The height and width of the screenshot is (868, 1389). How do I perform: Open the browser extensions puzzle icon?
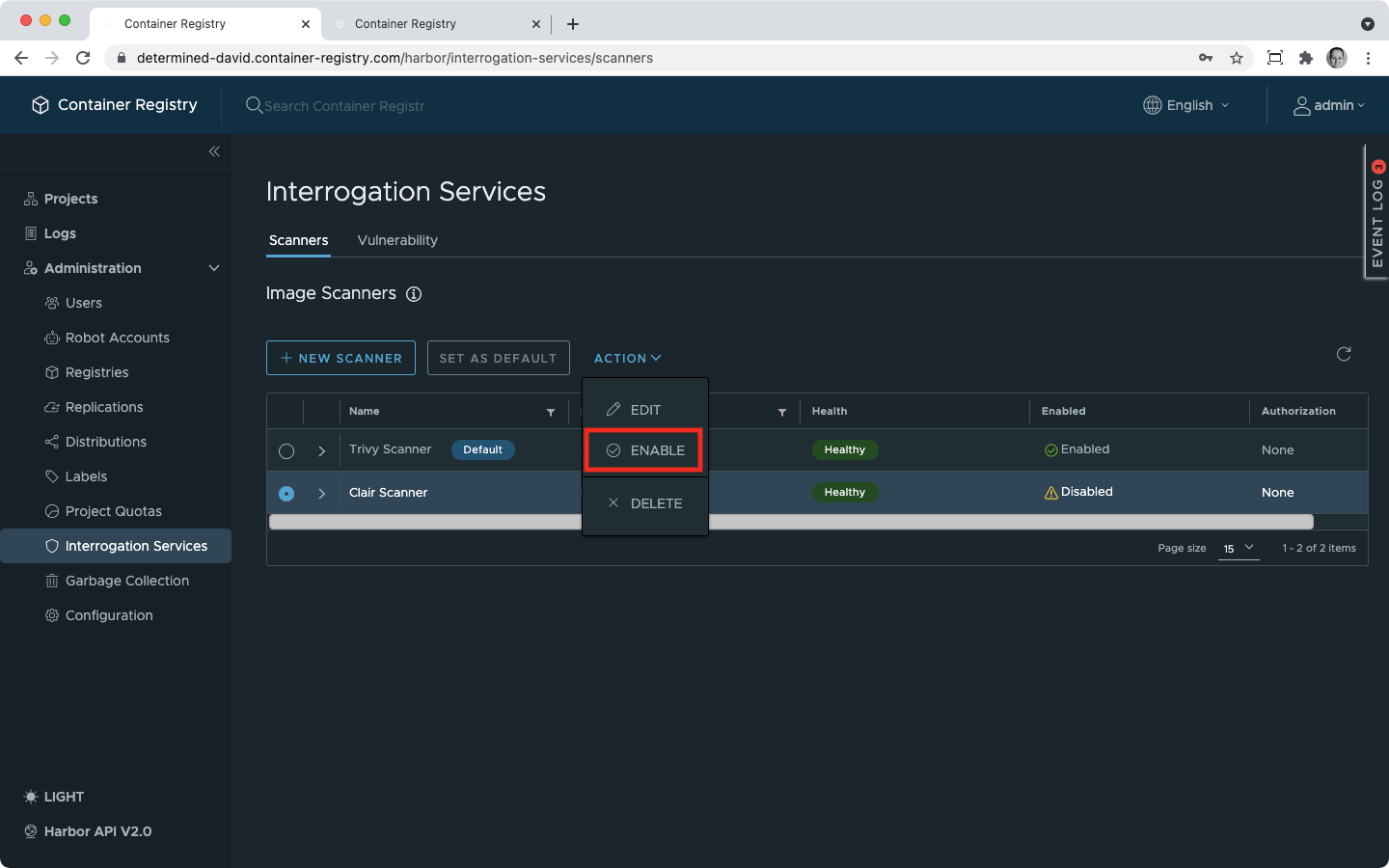[x=1306, y=58]
